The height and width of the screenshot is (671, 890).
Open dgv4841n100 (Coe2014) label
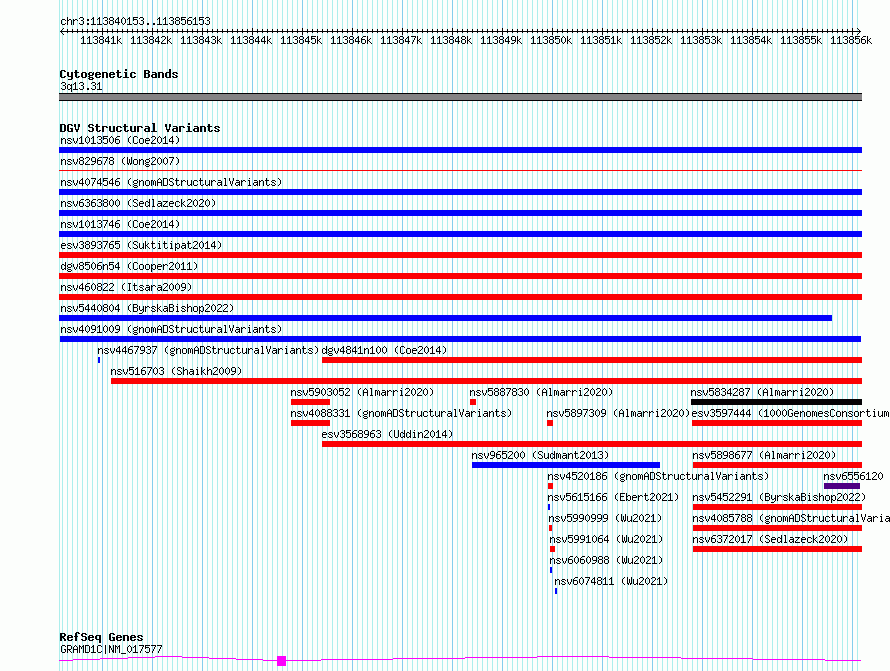pos(384,350)
